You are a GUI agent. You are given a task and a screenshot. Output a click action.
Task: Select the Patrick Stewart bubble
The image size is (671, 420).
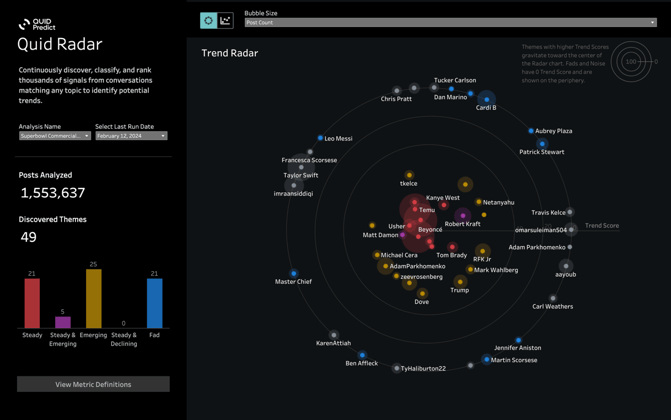pyautogui.click(x=542, y=144)
